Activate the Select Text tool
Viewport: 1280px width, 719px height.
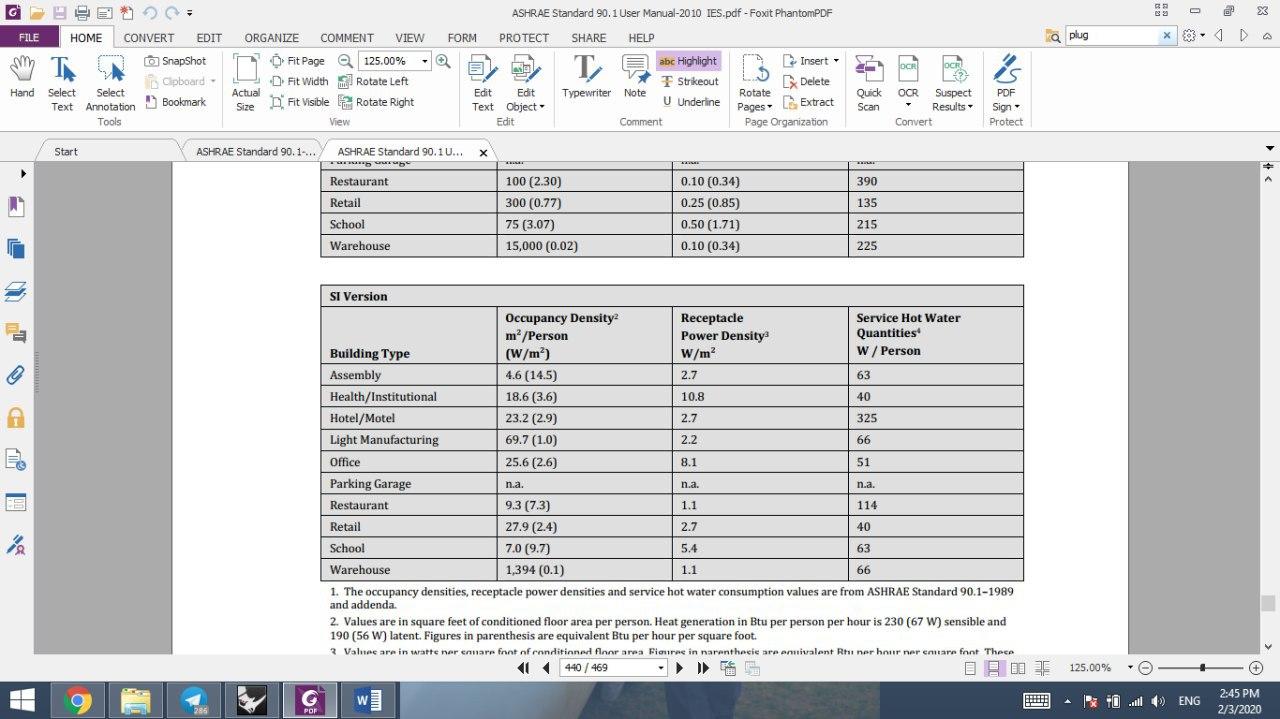(62, 83)
